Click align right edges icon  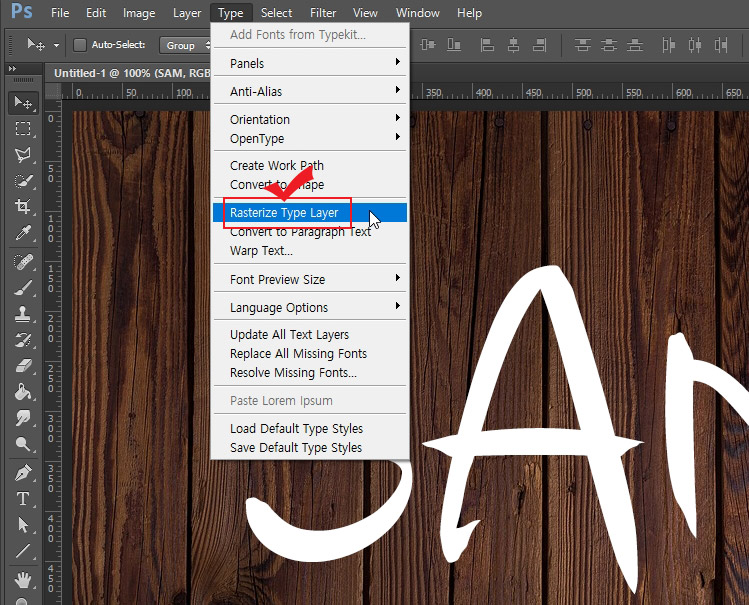click(540, 45)
